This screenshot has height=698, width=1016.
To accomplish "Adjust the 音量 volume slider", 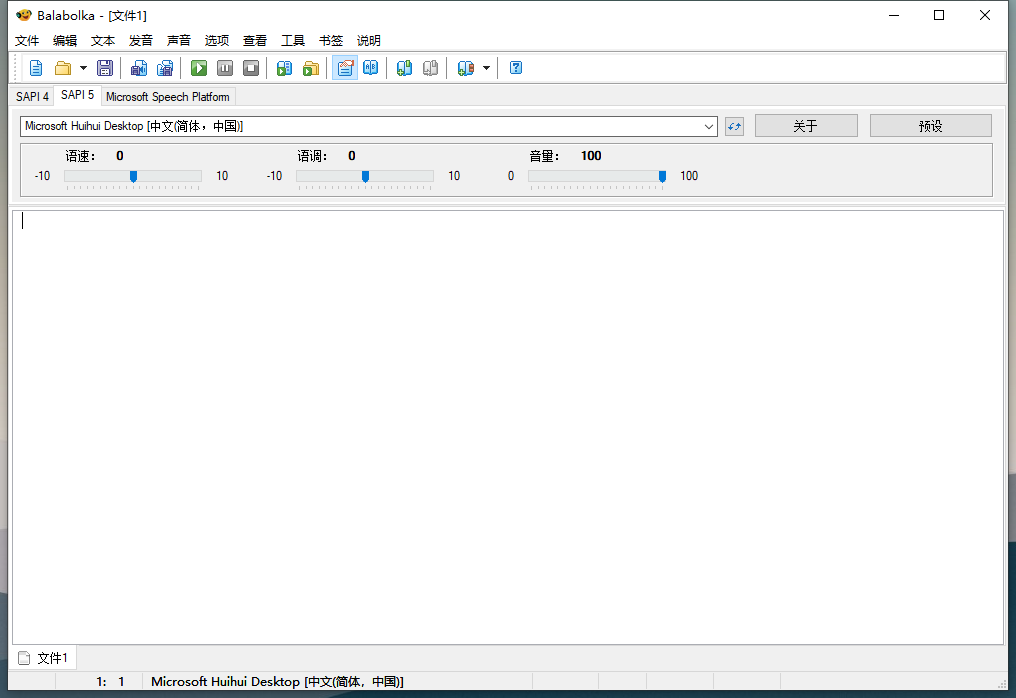I will point(662,176).
